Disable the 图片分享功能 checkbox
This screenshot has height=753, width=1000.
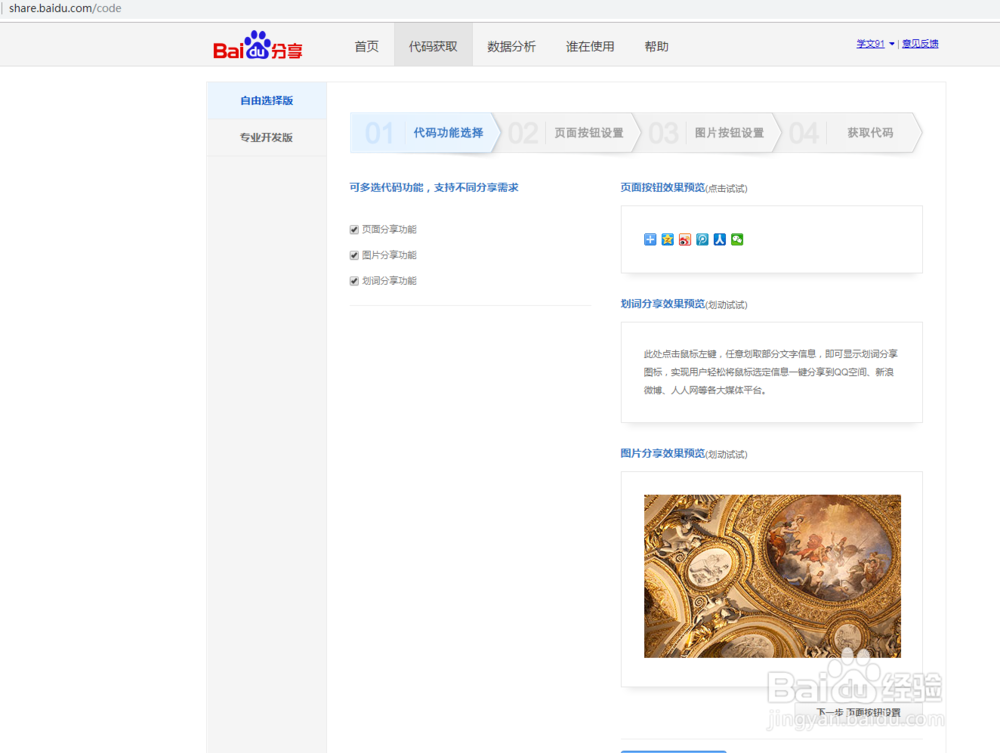(354, 254)
